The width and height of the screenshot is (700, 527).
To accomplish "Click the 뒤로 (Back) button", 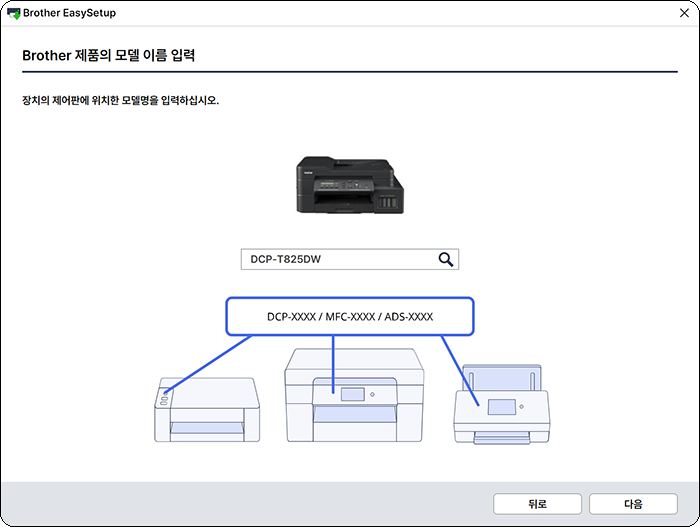I will 537,504.
